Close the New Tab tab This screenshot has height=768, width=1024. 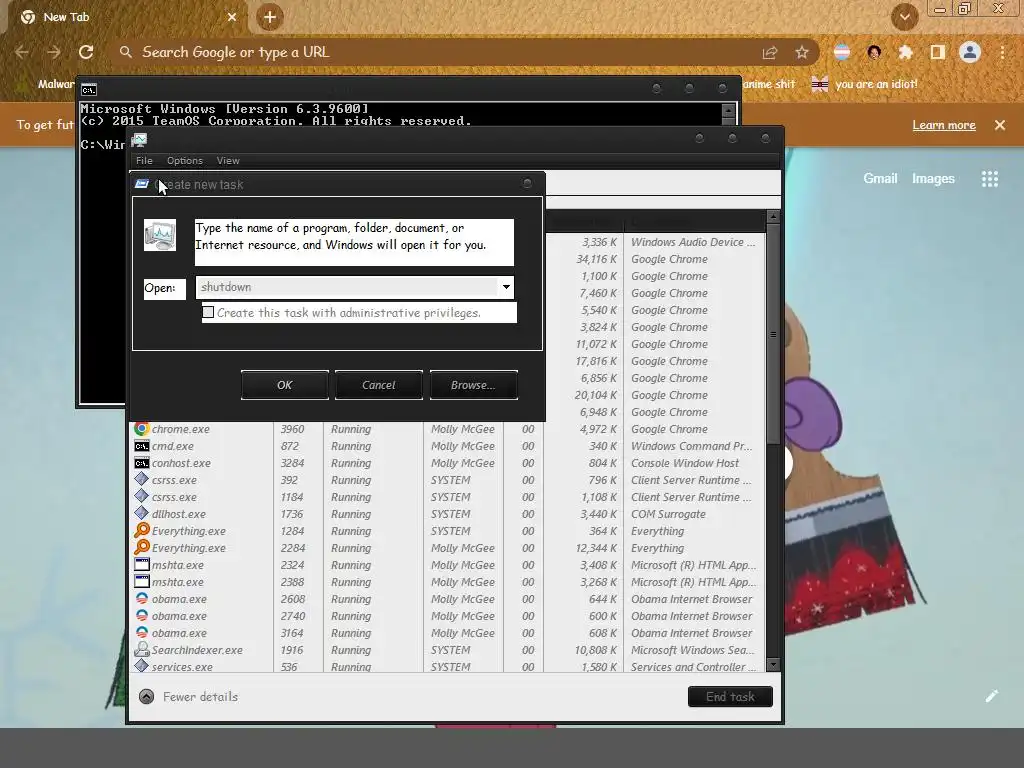click(x=232, y=17)
